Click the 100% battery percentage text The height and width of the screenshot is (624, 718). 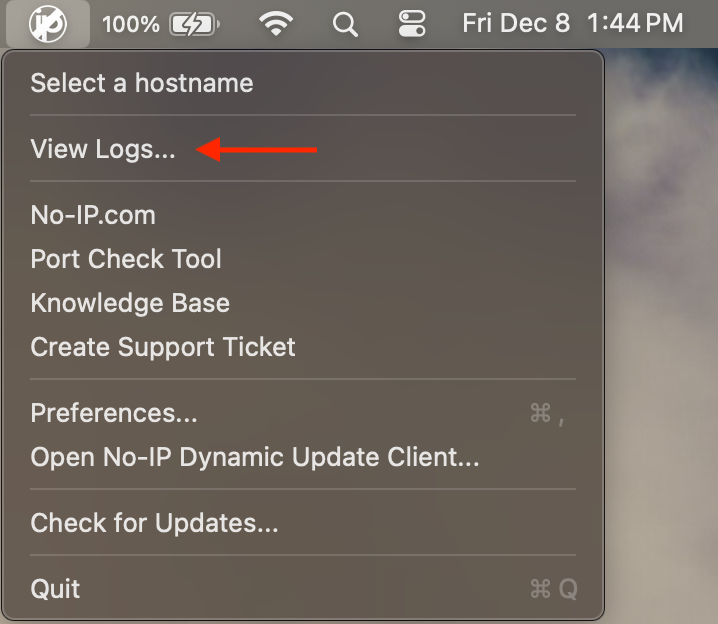[x=131, y=24]
